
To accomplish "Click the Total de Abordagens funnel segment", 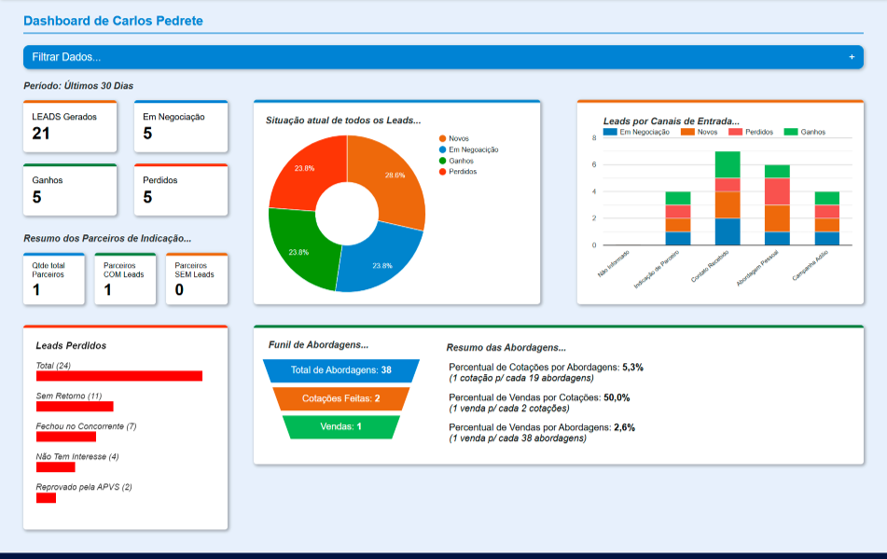I will [x=341, y=371].
